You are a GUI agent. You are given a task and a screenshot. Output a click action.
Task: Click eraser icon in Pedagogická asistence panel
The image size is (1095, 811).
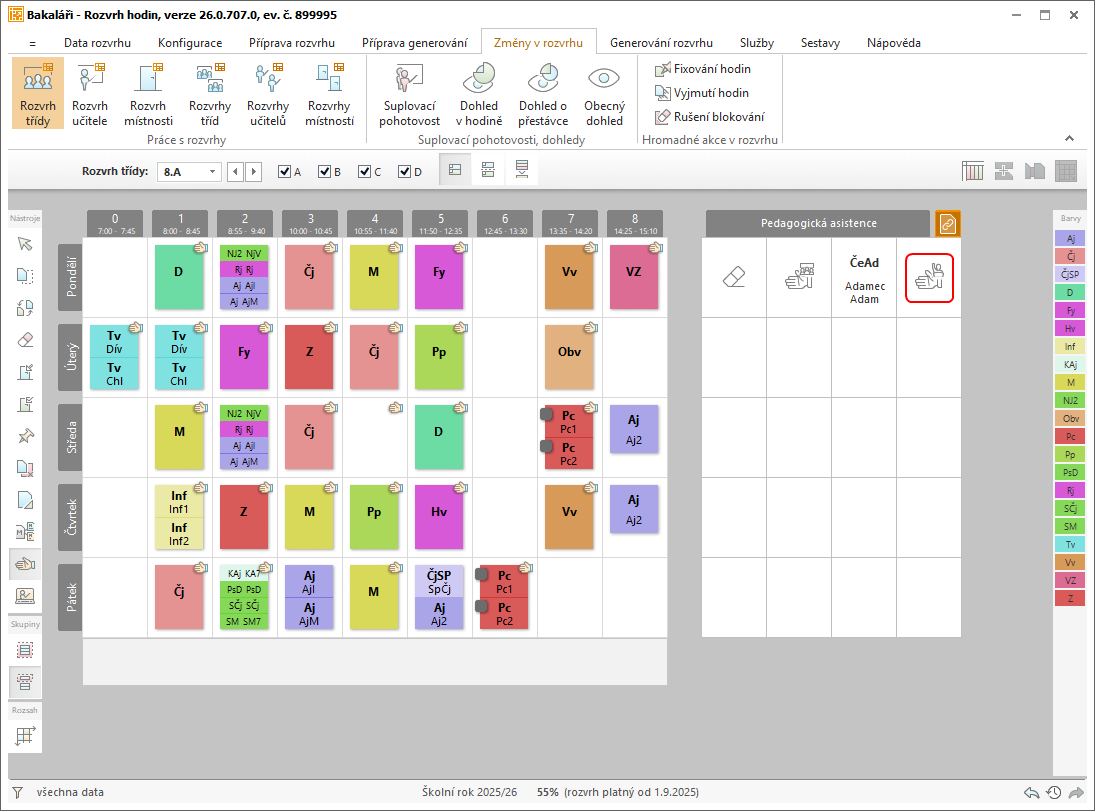click(x=734, y=277)
